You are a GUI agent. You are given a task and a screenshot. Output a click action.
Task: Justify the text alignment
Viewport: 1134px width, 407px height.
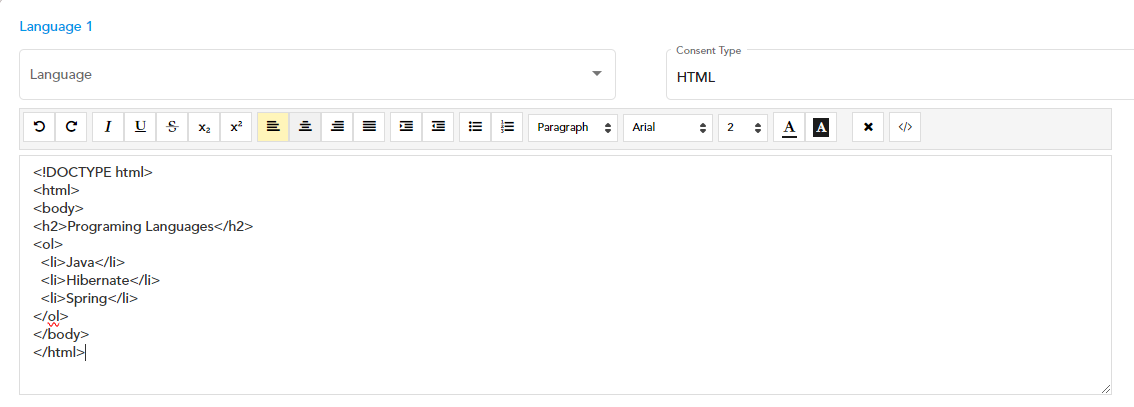(x=369, y=127)
